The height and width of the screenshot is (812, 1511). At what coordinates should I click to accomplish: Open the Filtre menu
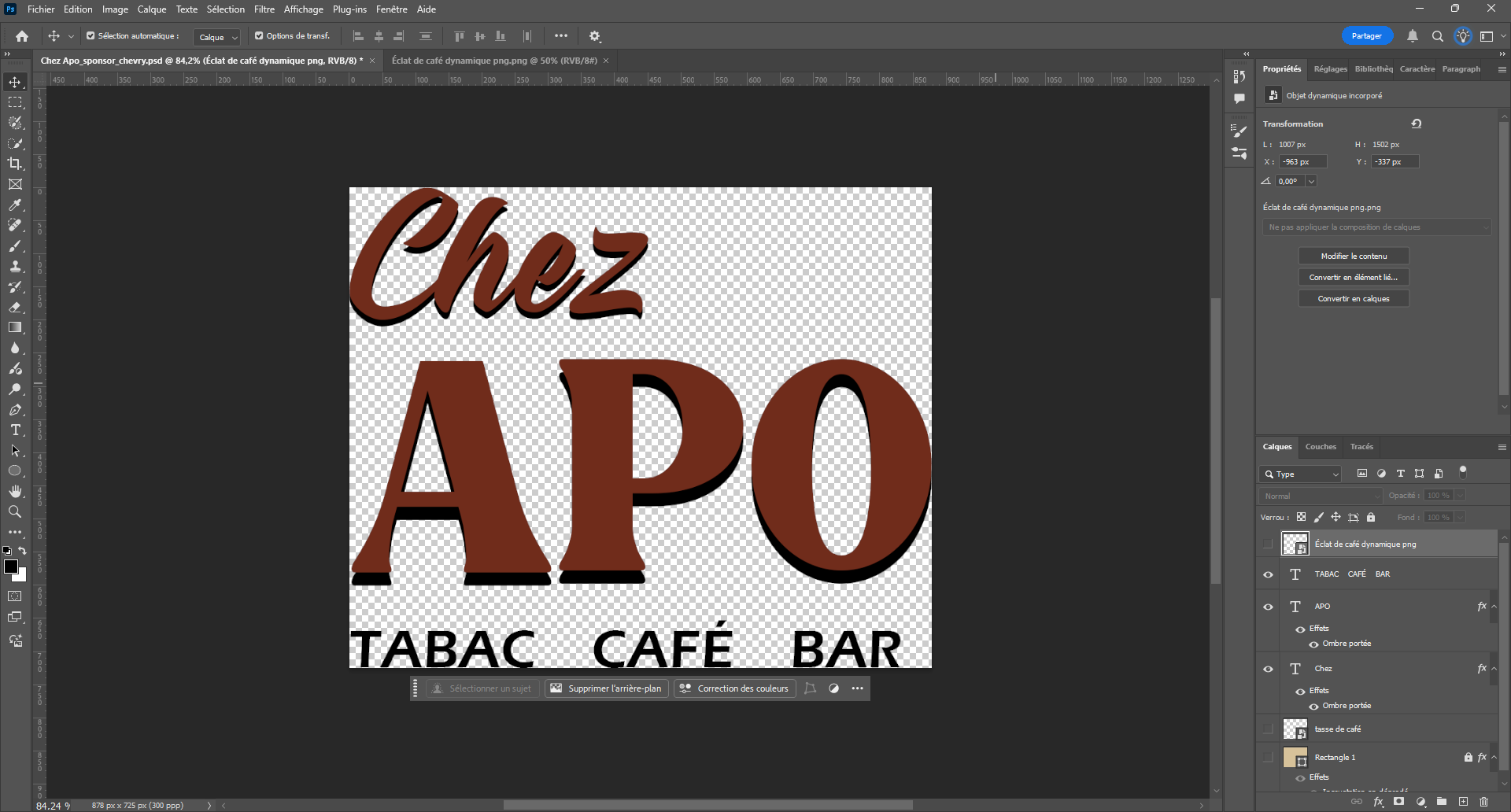pyautogui.click(x=264, y=9)
